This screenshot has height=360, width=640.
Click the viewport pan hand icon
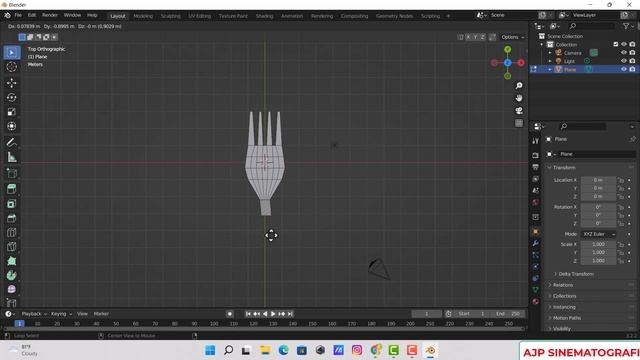coord(519,98)
